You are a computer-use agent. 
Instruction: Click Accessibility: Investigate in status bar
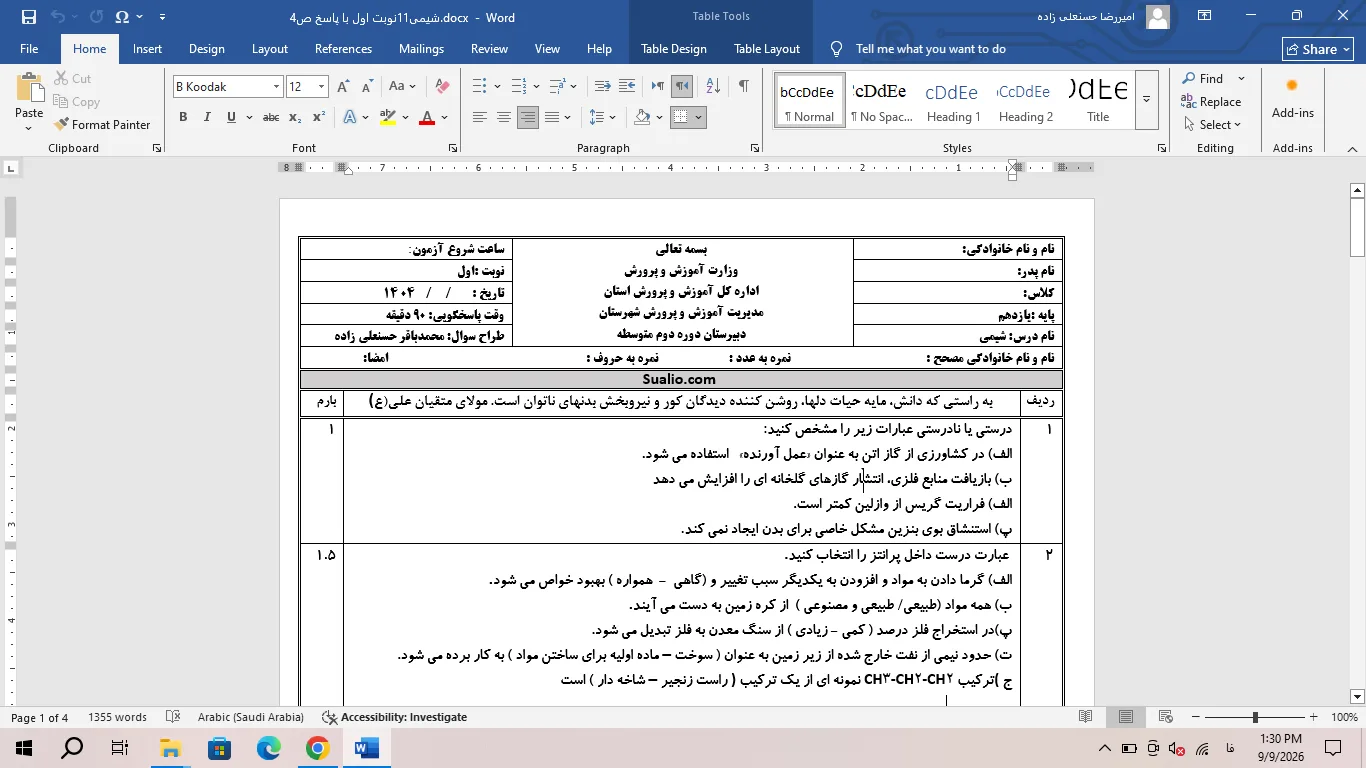point(394,717)
